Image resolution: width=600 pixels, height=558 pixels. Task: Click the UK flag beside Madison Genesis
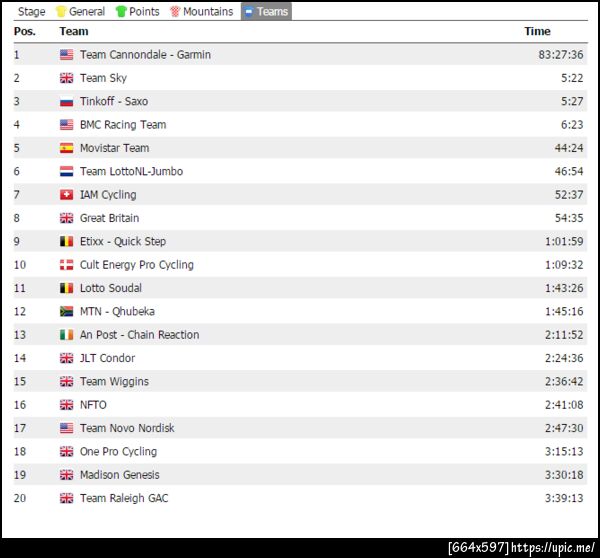point(67,475)
